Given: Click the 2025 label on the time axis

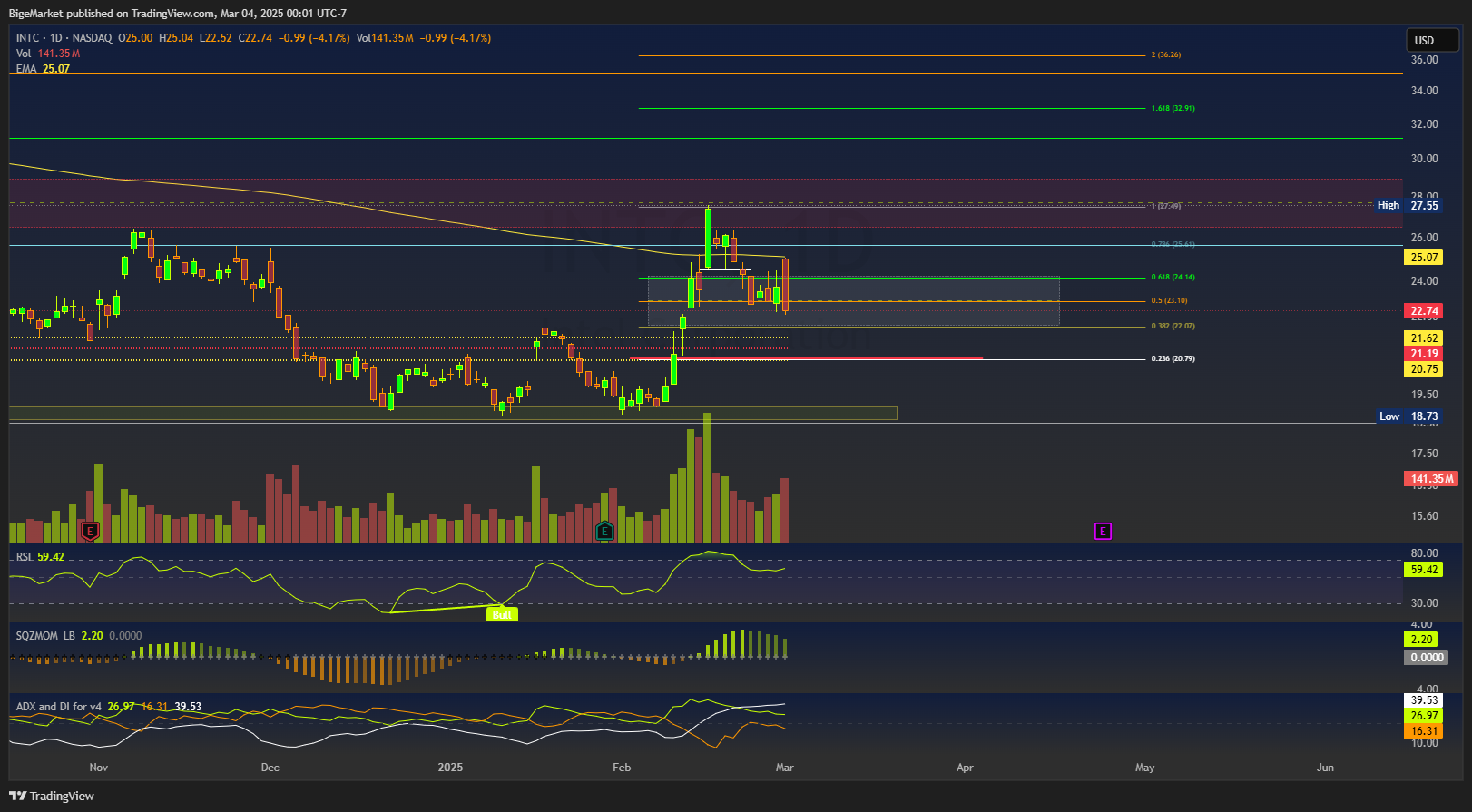Looking at the screenshot, I should click(x=450, y=768).
